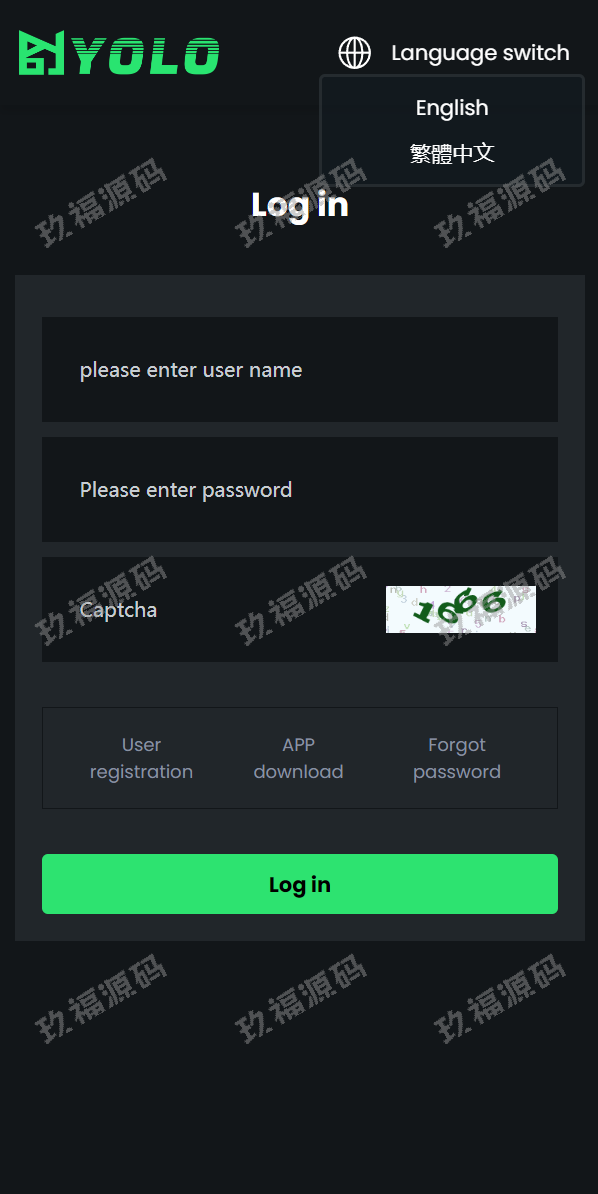
Task: Focus the user name input field
Action: (x=299, y=369)
